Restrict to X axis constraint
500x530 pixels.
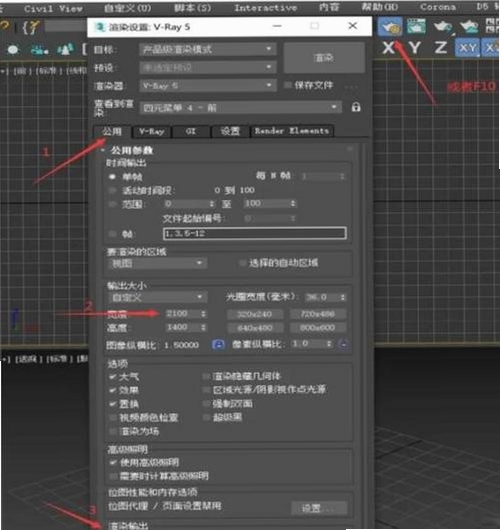click(389, 48)
